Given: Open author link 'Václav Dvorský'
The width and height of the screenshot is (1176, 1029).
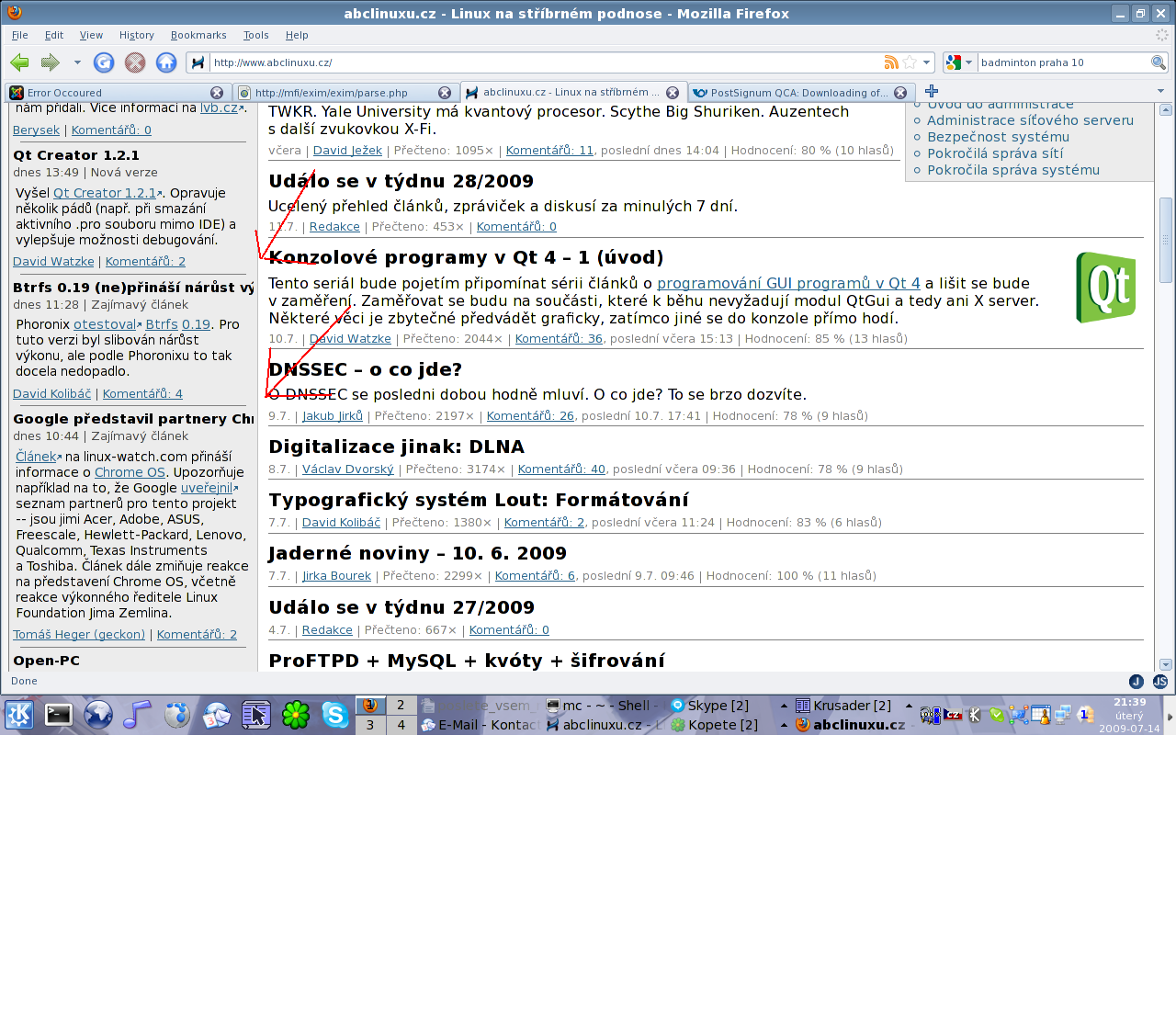Looking at the screenshot, I should pos(347,469).
